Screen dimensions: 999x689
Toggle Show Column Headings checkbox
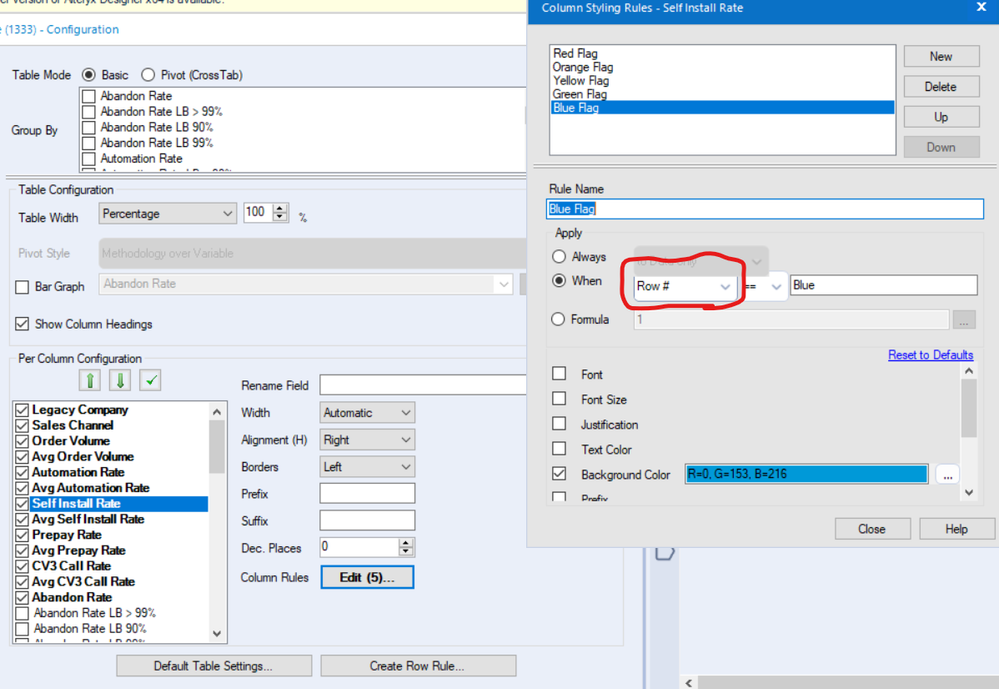pyautogui.click(x=22, y=324)
